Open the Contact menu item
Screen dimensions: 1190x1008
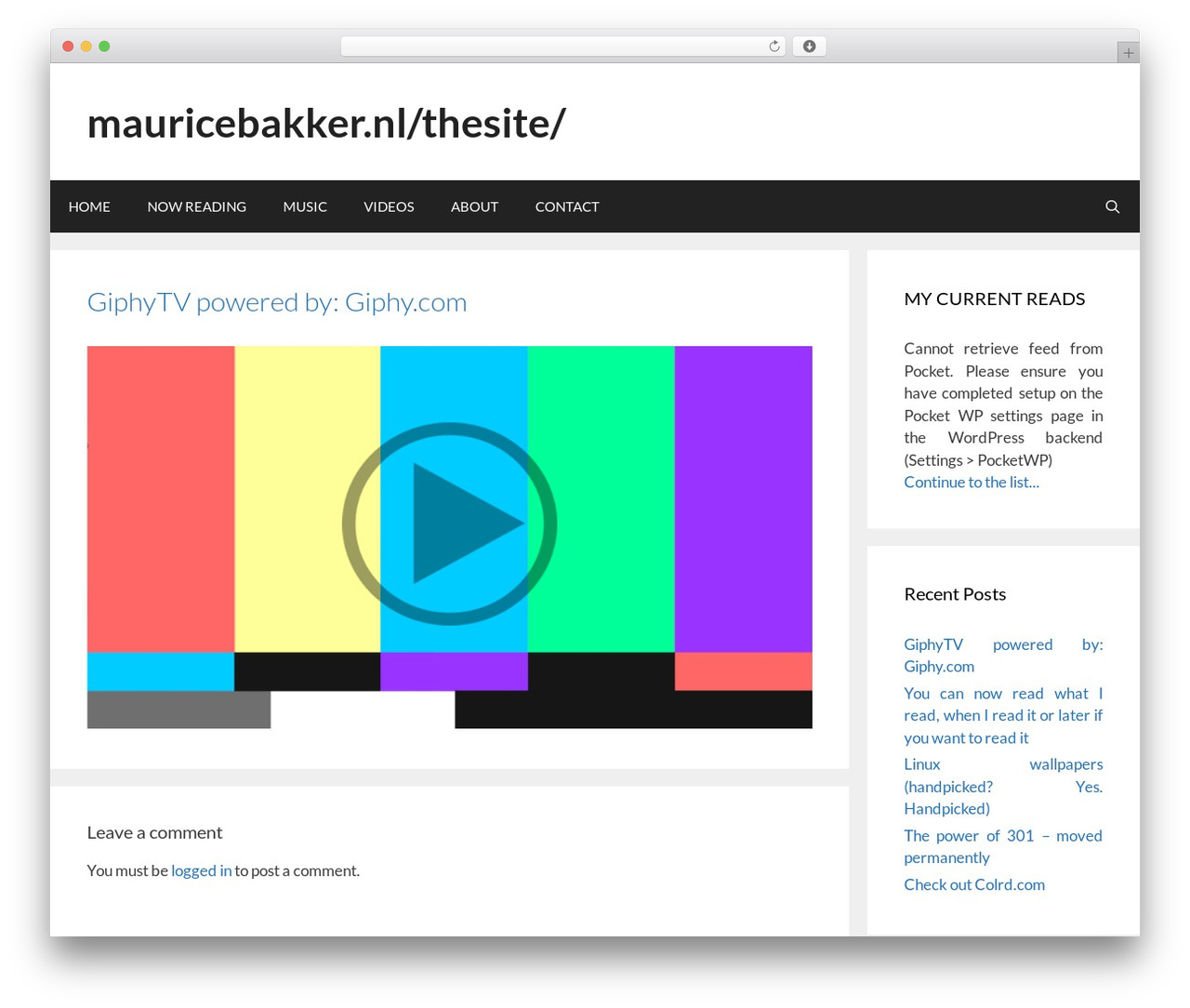pos(567,206)
